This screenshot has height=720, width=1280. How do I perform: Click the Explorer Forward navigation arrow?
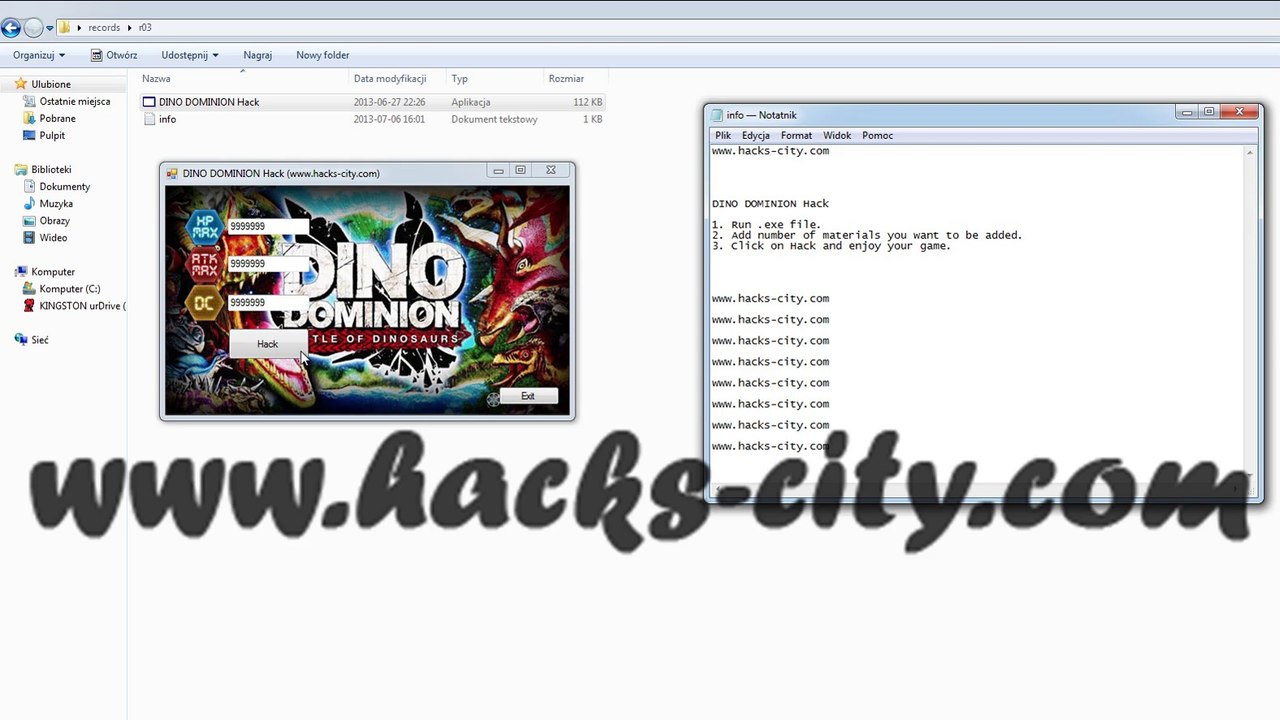click(33, 28)
